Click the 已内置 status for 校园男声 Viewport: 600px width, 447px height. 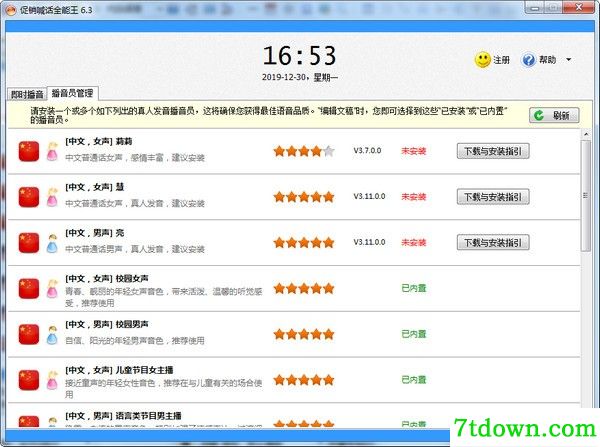pyautogui.click(x=414, y=334)
